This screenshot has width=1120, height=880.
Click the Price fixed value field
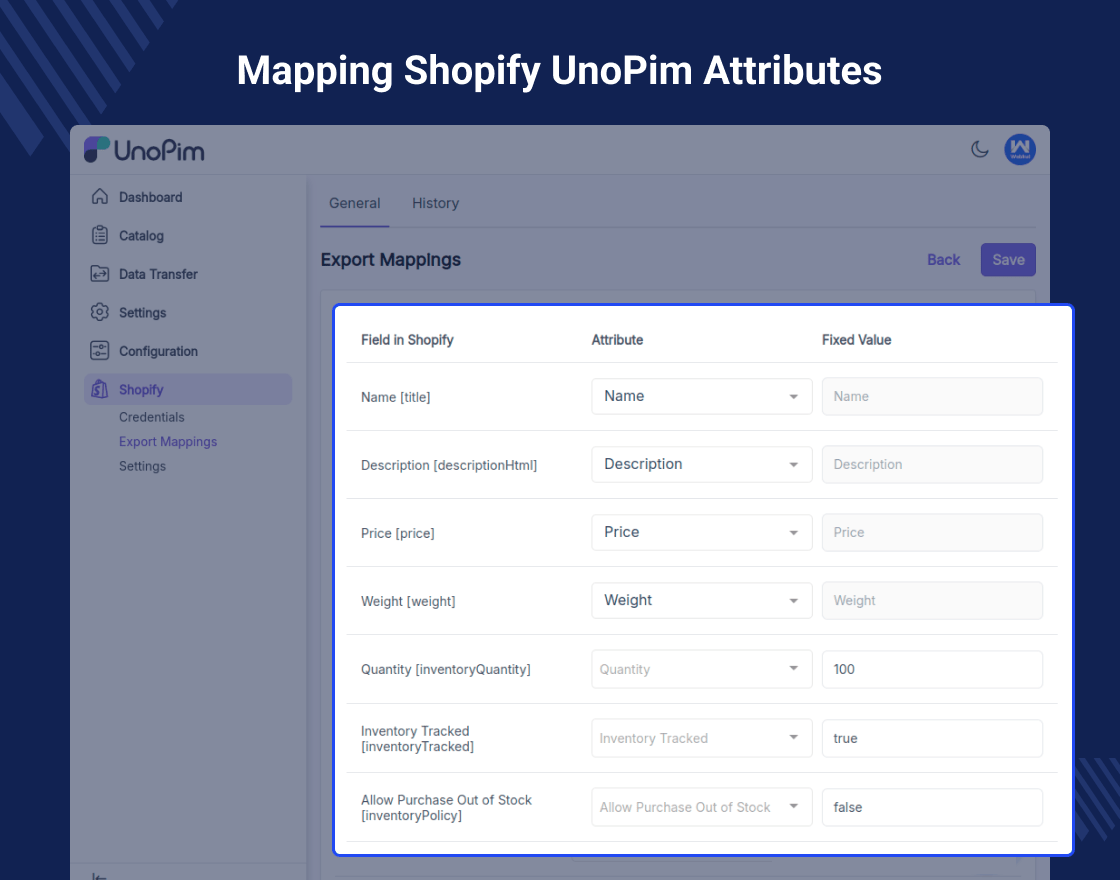pos(932,532)
